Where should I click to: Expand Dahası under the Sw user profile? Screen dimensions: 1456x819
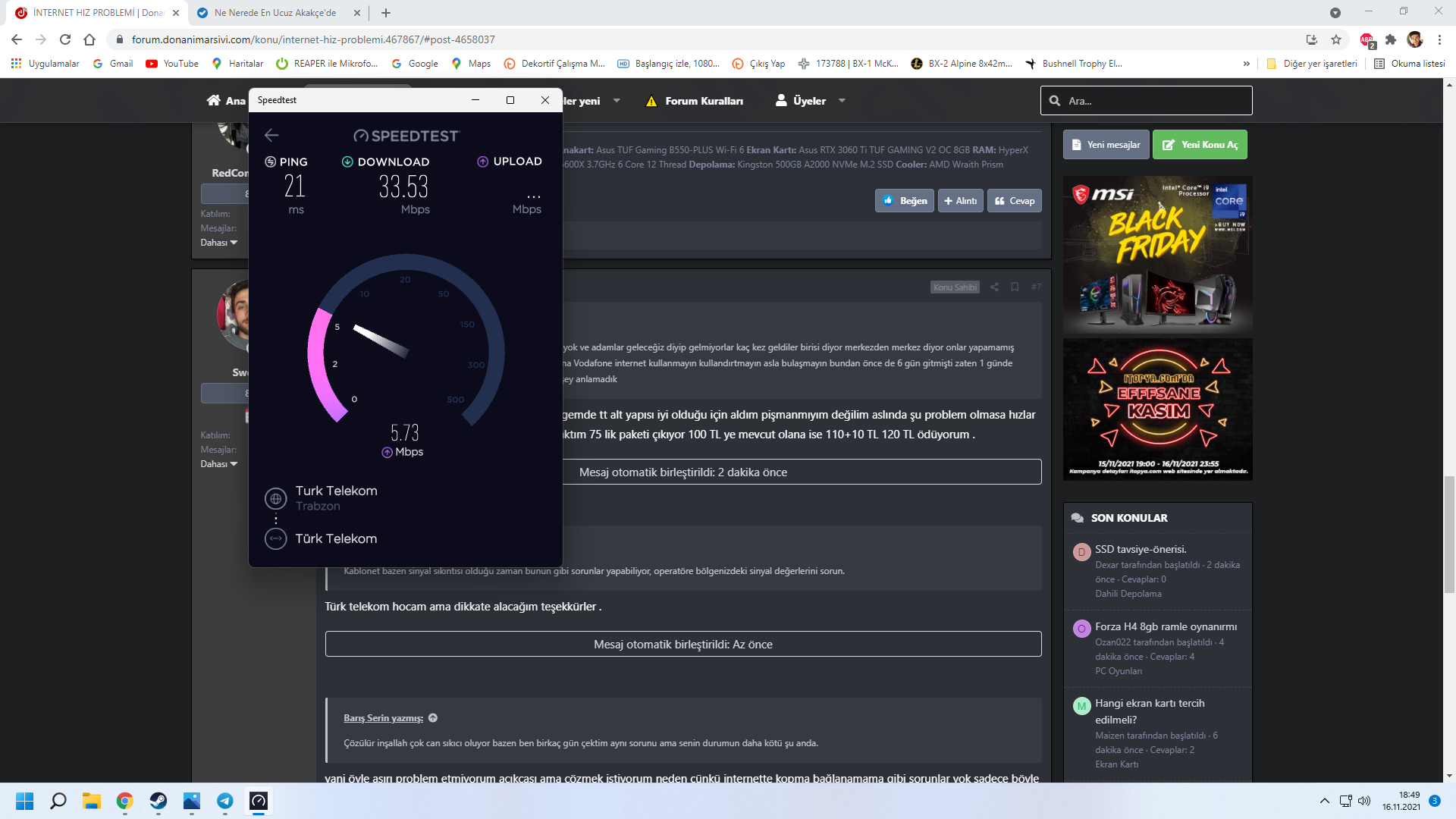pos(218,464)
